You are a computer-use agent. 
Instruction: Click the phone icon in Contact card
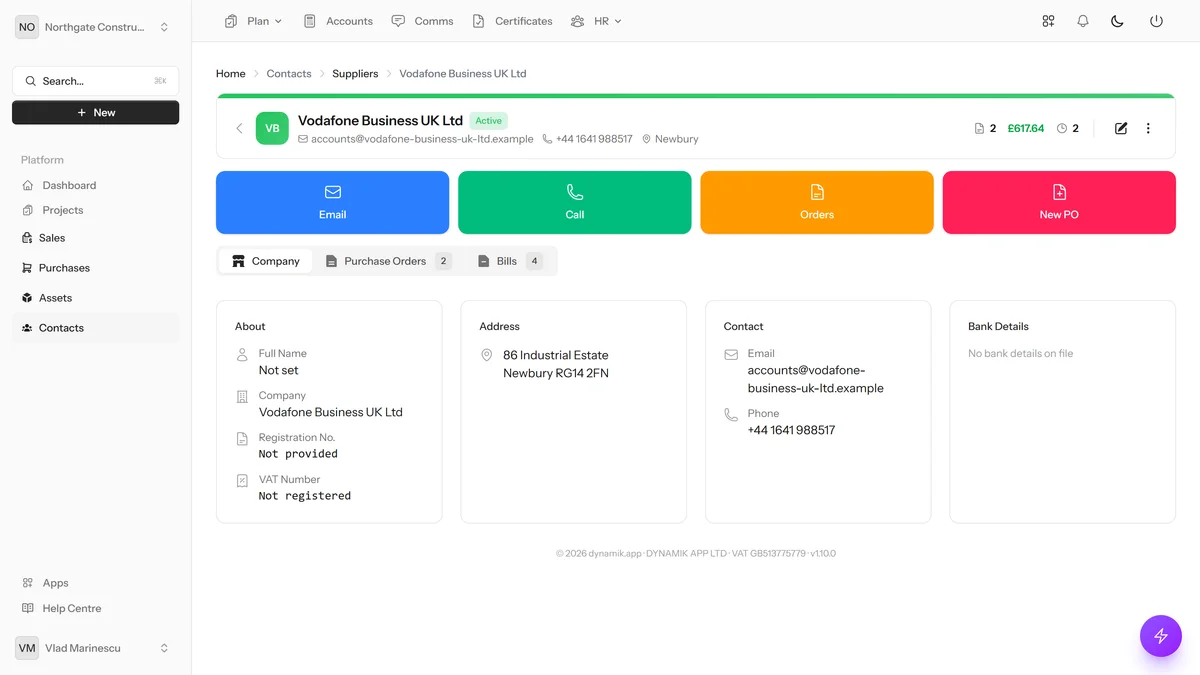[731, 414]
